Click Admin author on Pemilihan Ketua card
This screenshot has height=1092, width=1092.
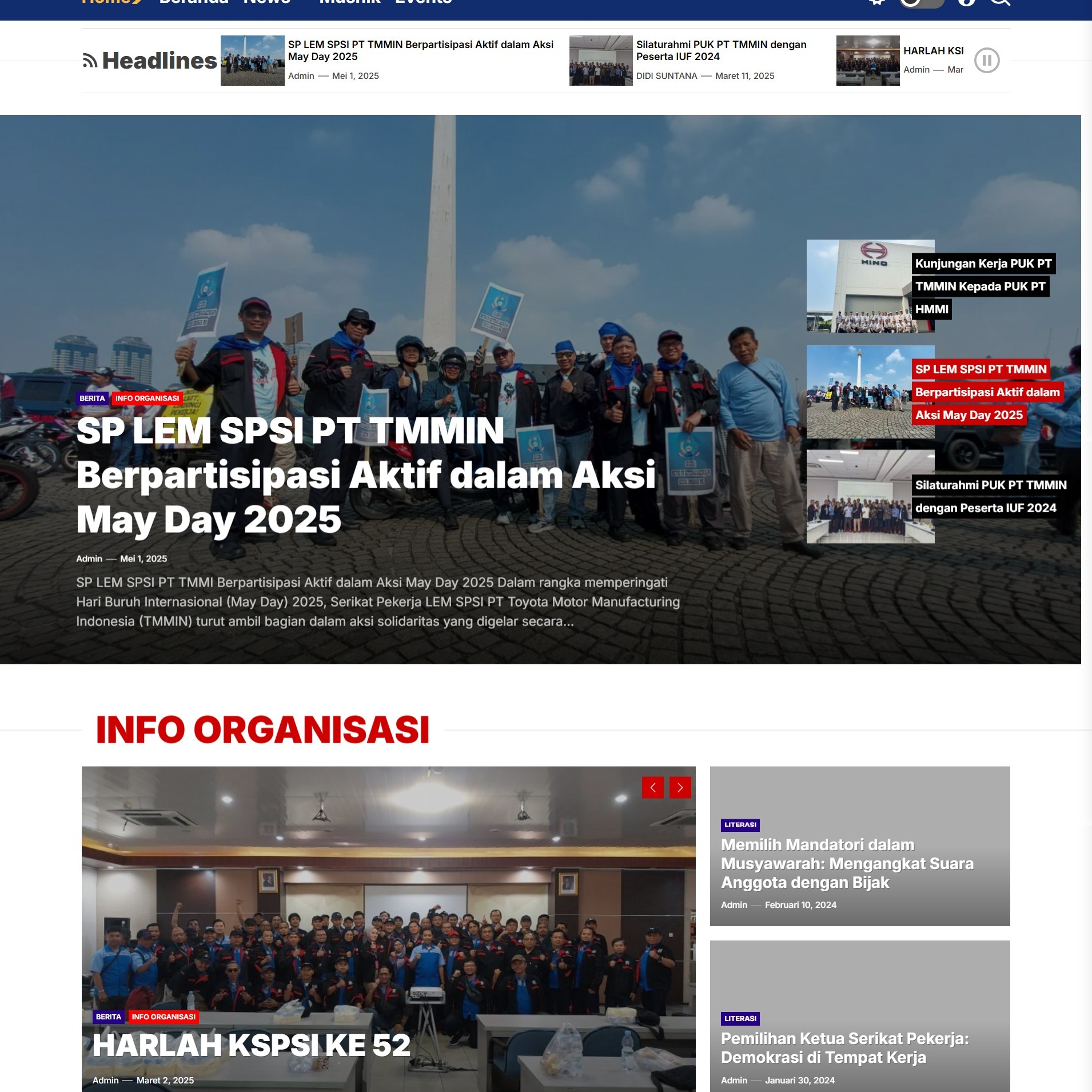coord(734,1080)
